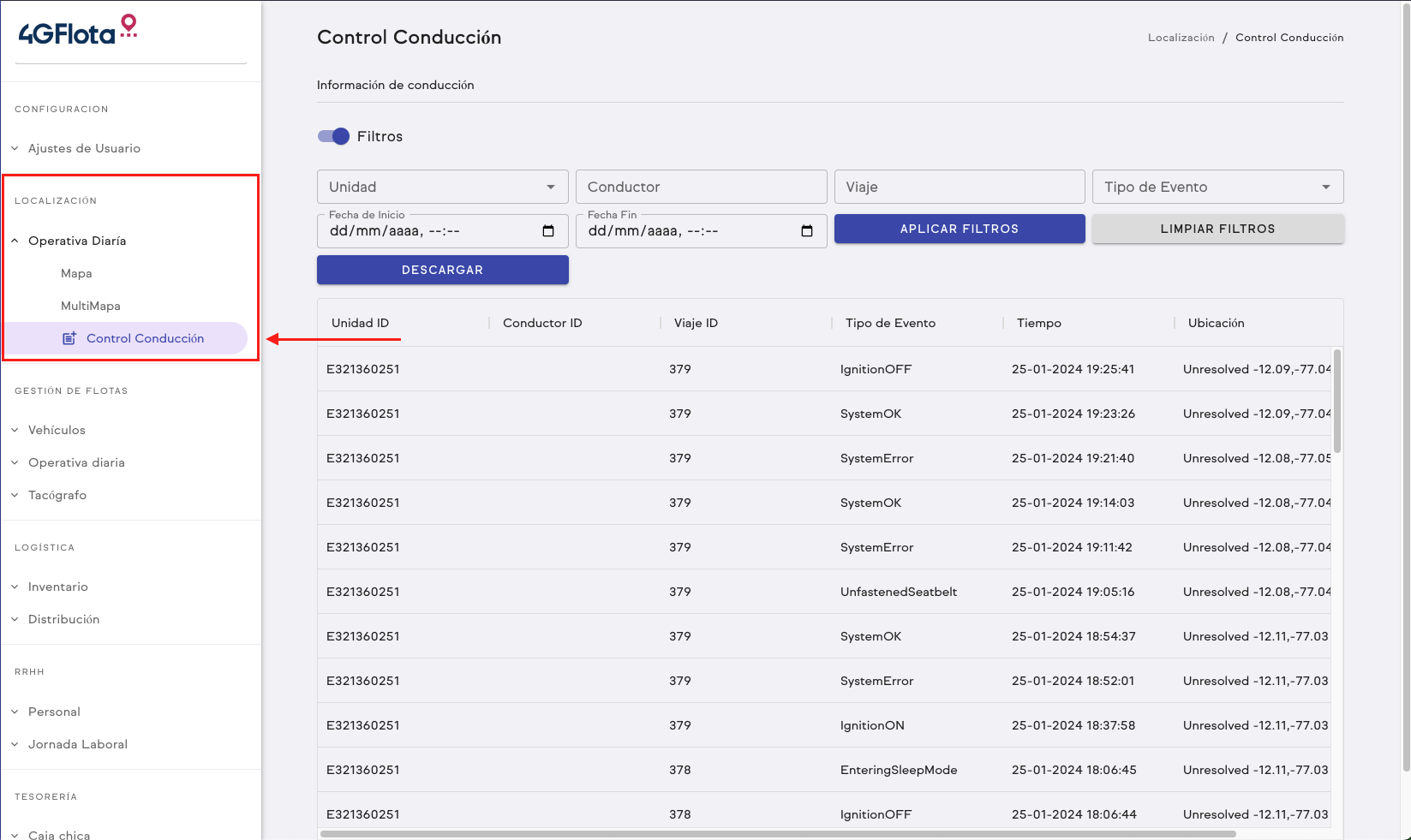Download data with DESCARGAR button
Image resolution: width=1411 pixels, height=840 pixels.
pyautogui.click(x=442, y=270)
